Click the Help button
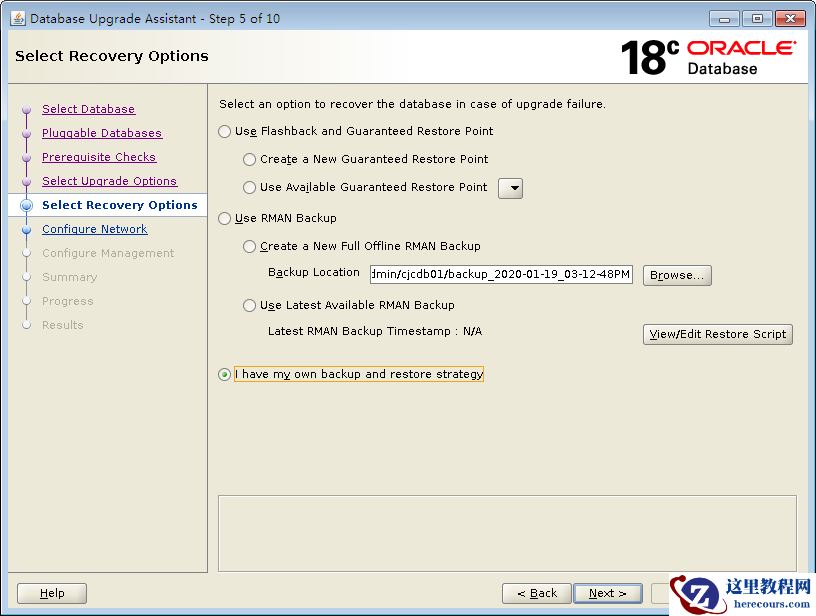Viewport: 816px width, 616px height. pos(52,593)
